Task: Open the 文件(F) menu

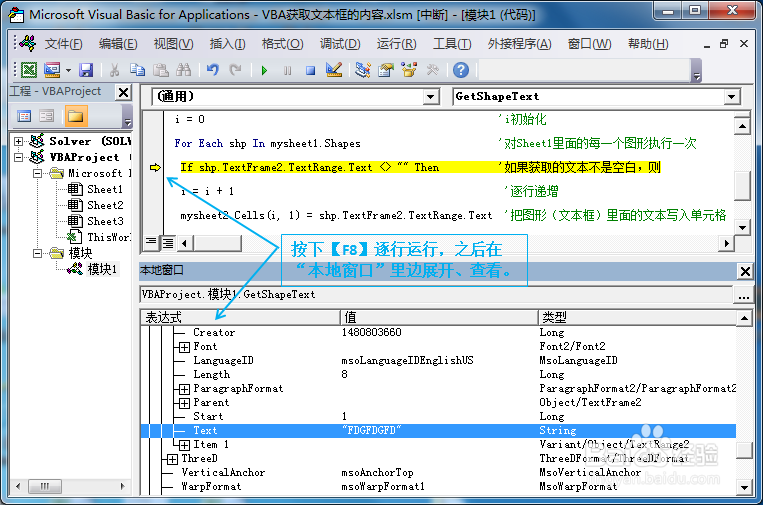Action: pyautogui.click(x=63, y=44)
